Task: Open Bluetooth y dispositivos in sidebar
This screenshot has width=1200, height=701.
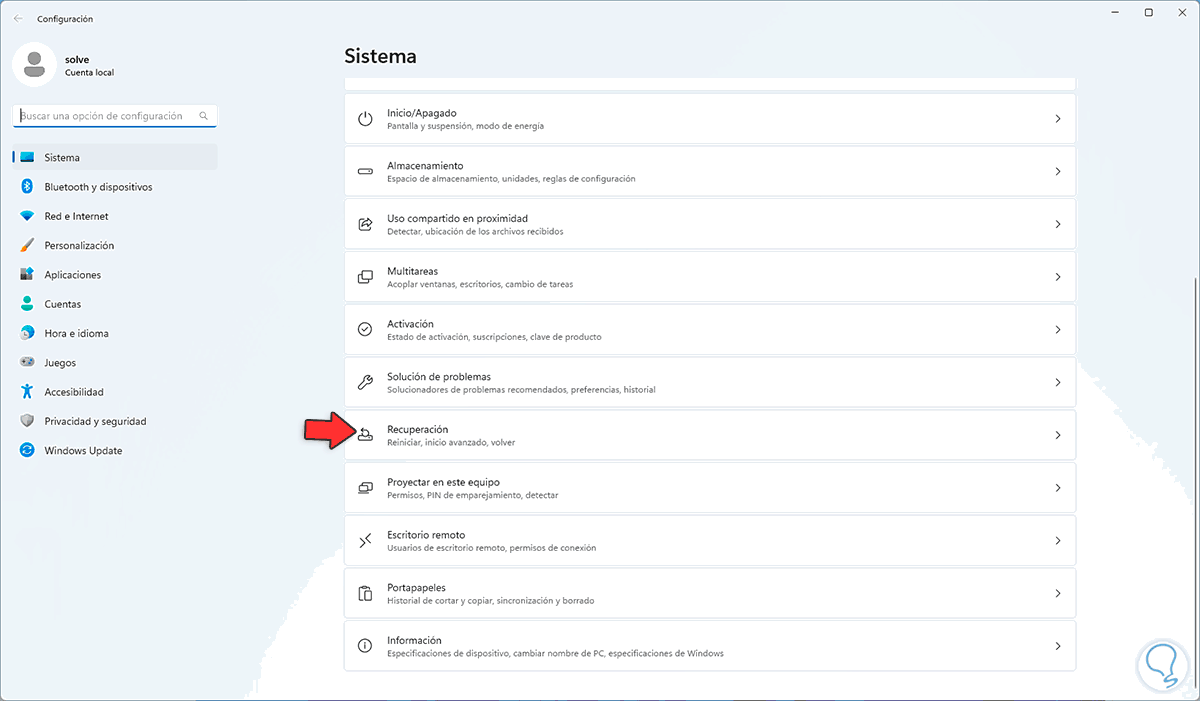Action: (x=98, y=187)
